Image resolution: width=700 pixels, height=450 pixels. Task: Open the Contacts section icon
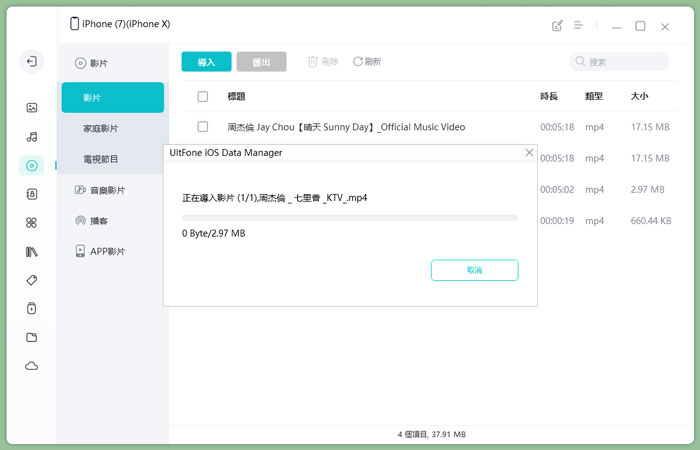pos(31,194)
